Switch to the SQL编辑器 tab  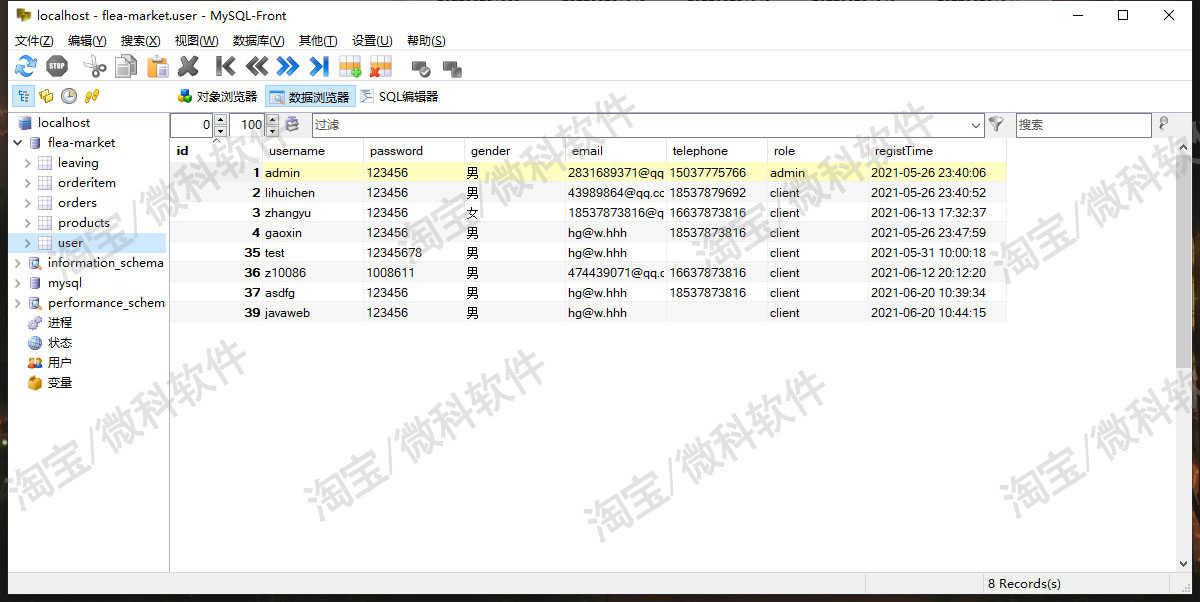[x=400, y=97]
